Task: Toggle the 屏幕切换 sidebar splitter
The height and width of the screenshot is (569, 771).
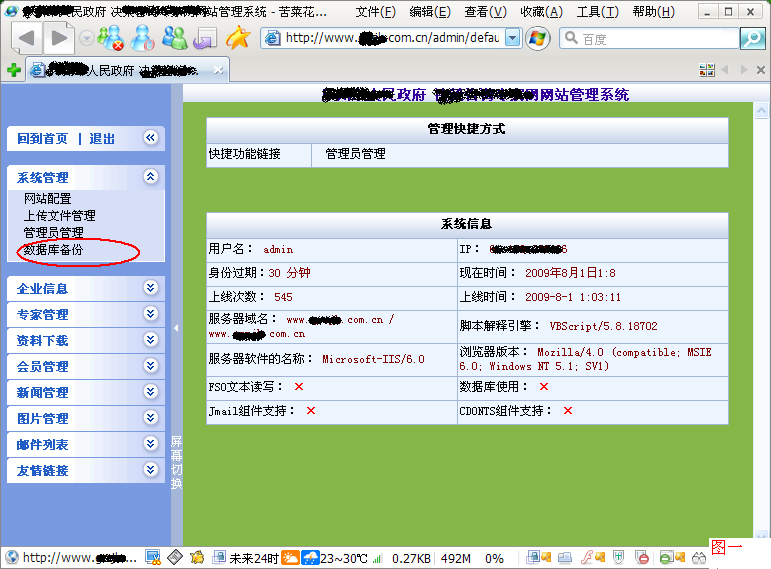Action: (x=176, y=460)
